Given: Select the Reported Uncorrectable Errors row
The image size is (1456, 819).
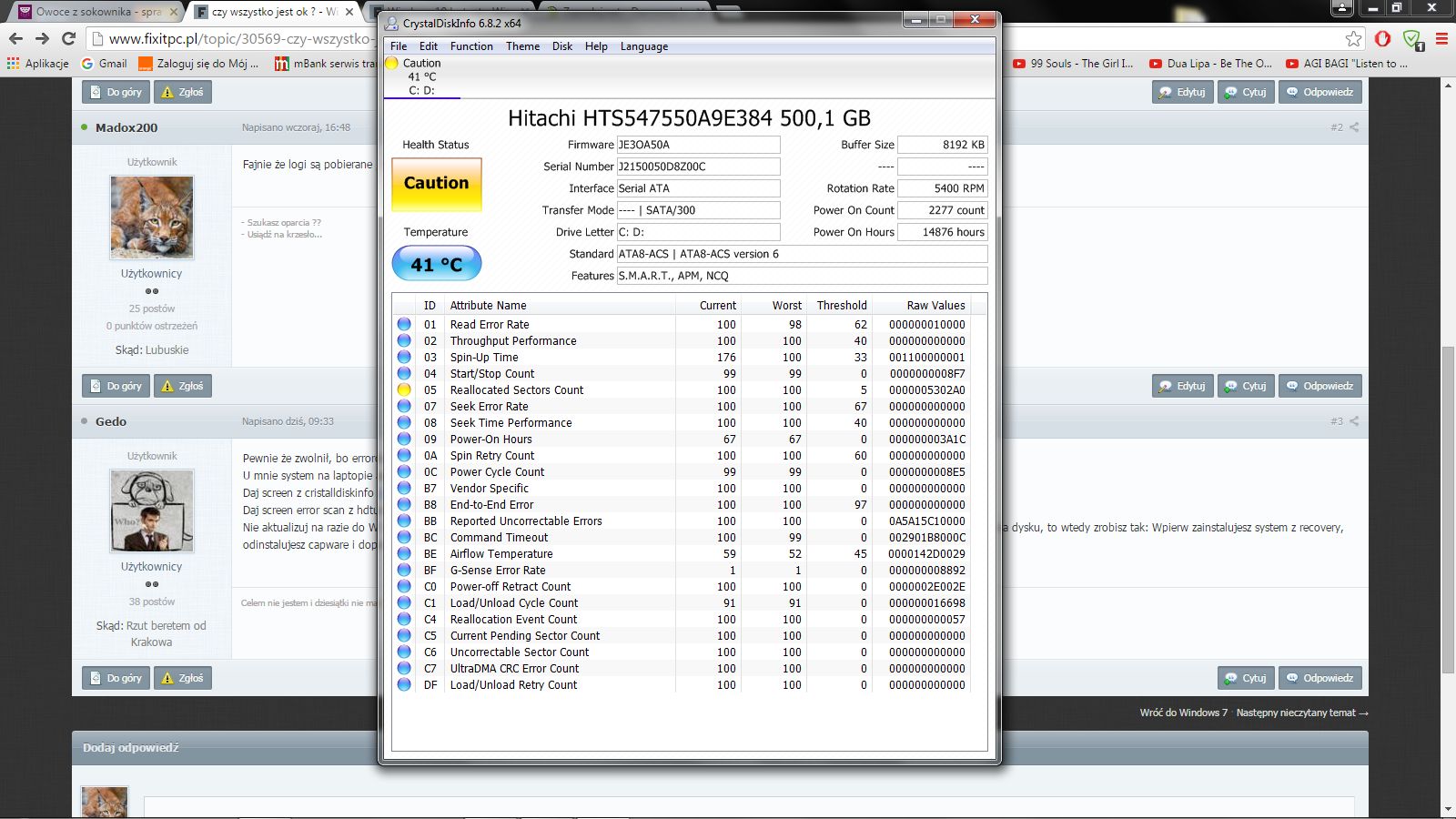Looking at the screenshot, I should point(682,521).
